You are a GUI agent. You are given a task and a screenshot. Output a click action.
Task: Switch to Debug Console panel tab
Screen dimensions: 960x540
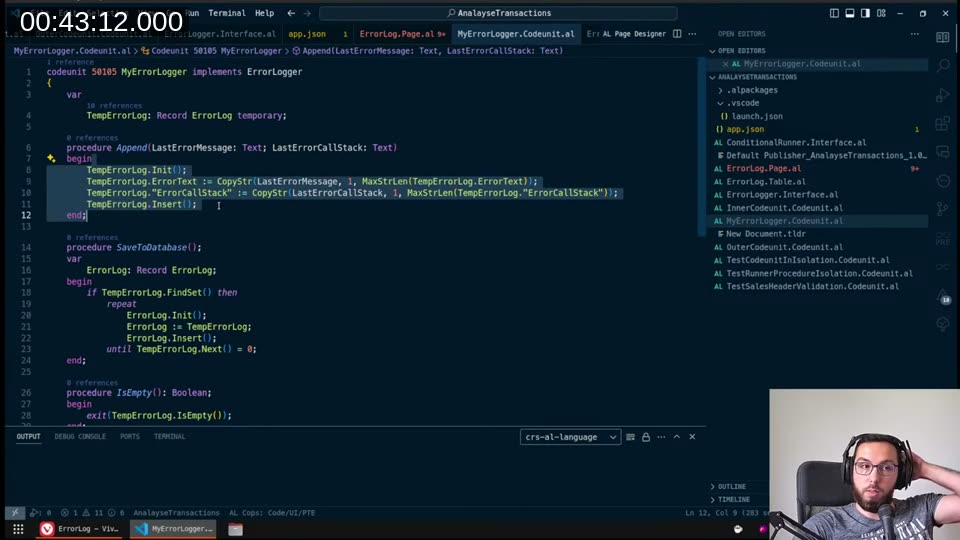tap(80, 437)
